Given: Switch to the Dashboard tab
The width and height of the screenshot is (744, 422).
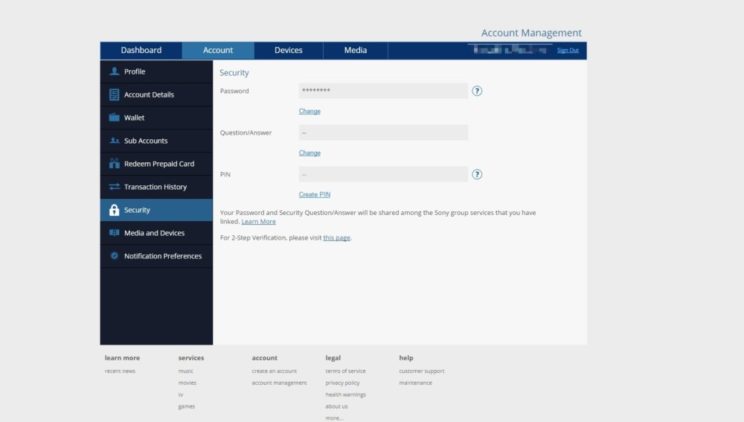Looking at the screenshot, I should click(141, 50).
